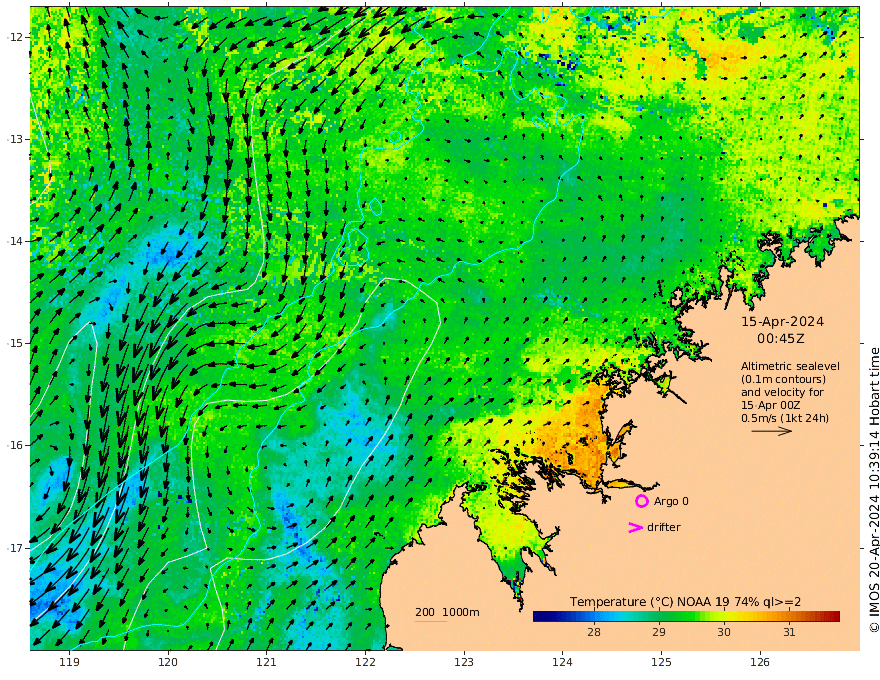The image size is (880, 680).
Task: Select the '00:45Z' time label
Action: [781, 338]
